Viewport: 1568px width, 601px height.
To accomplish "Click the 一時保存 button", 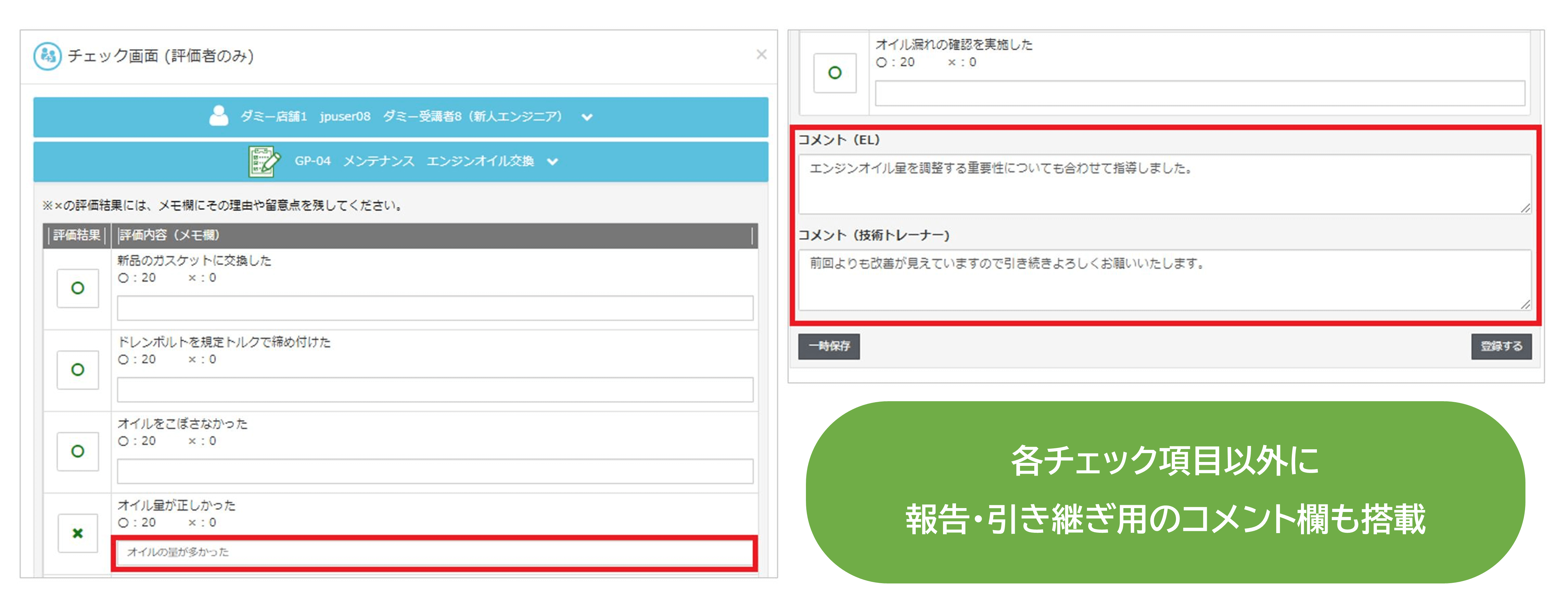I will 829,347.
